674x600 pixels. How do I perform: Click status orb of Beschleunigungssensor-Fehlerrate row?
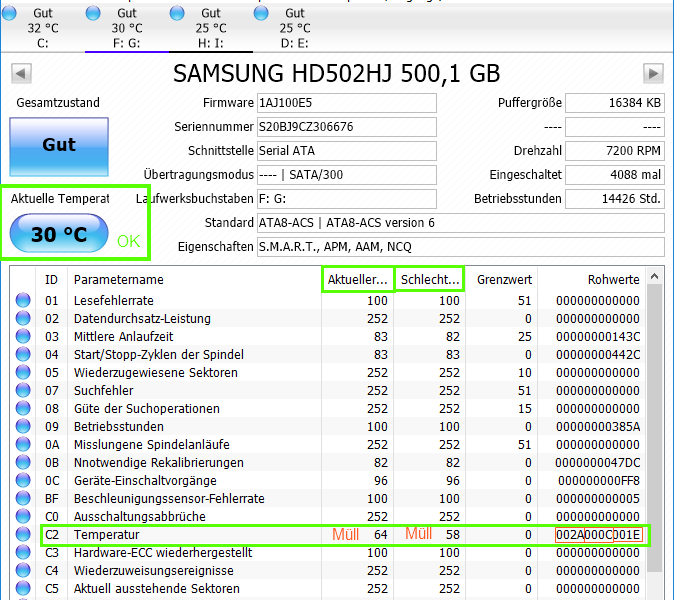(x=23, y=499)
